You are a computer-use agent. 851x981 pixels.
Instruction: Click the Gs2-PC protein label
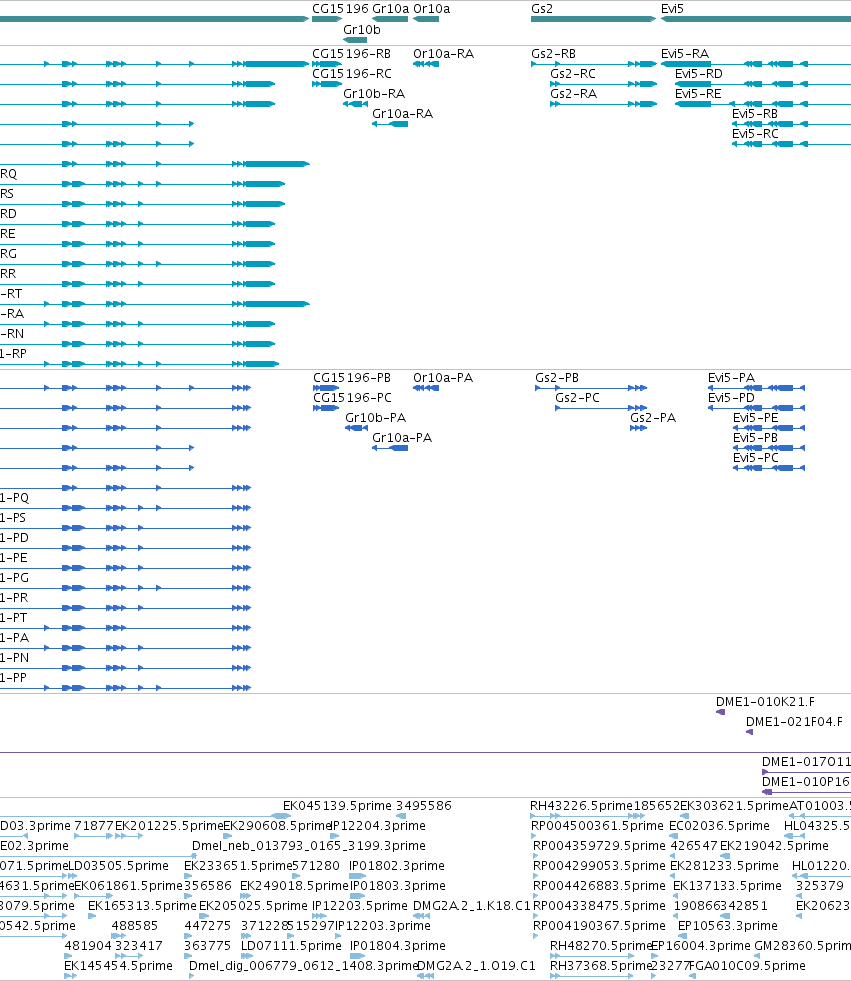coord(577,398)
